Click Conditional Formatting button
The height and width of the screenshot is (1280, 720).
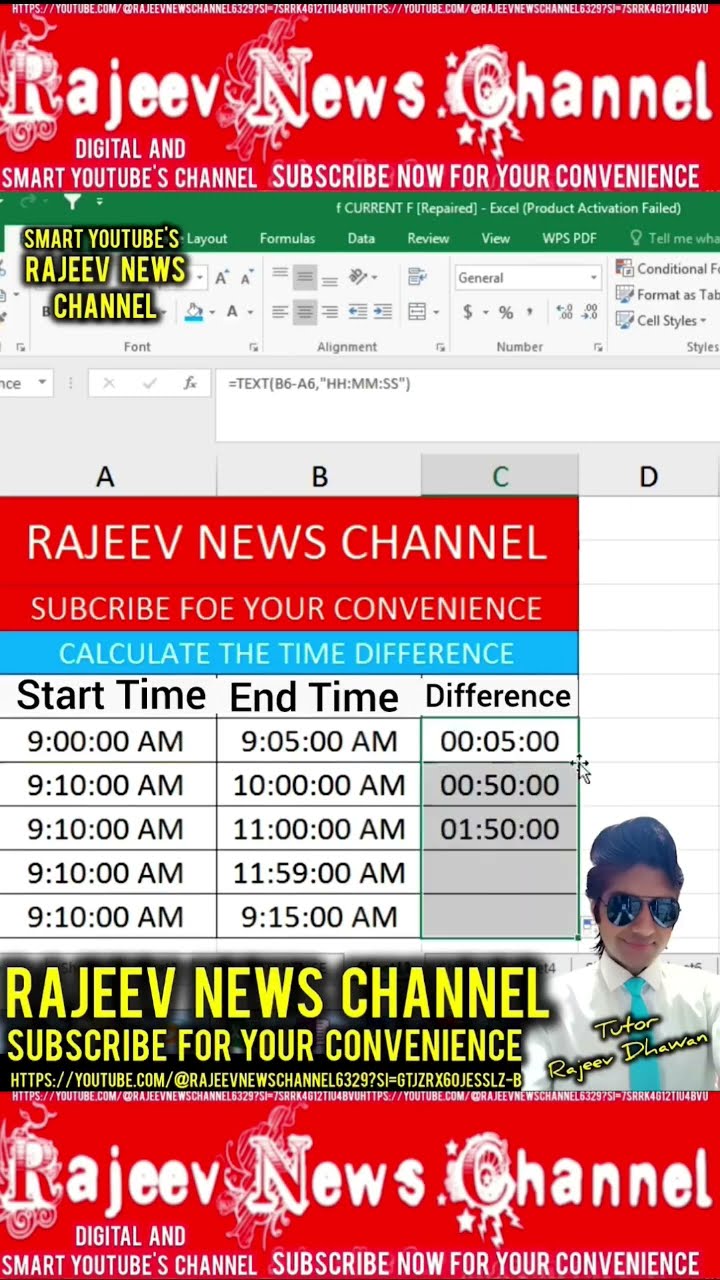pyautogui.click(x=666, y=268)
